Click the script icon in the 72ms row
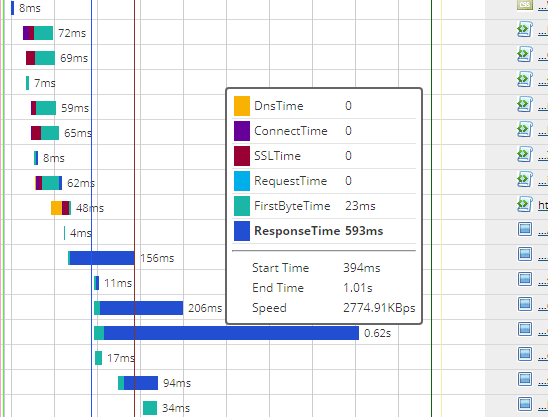The height and width of the screenshot is (417, 548). (525, 29)
